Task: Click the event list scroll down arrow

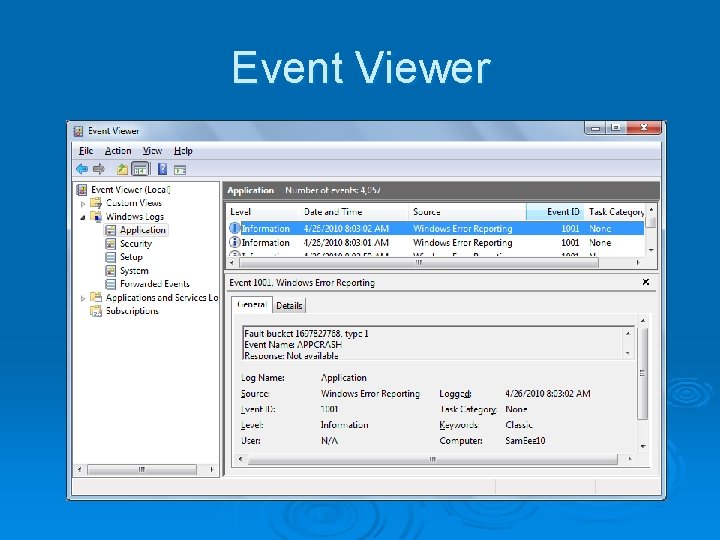Action: click(x=651, y=250)
